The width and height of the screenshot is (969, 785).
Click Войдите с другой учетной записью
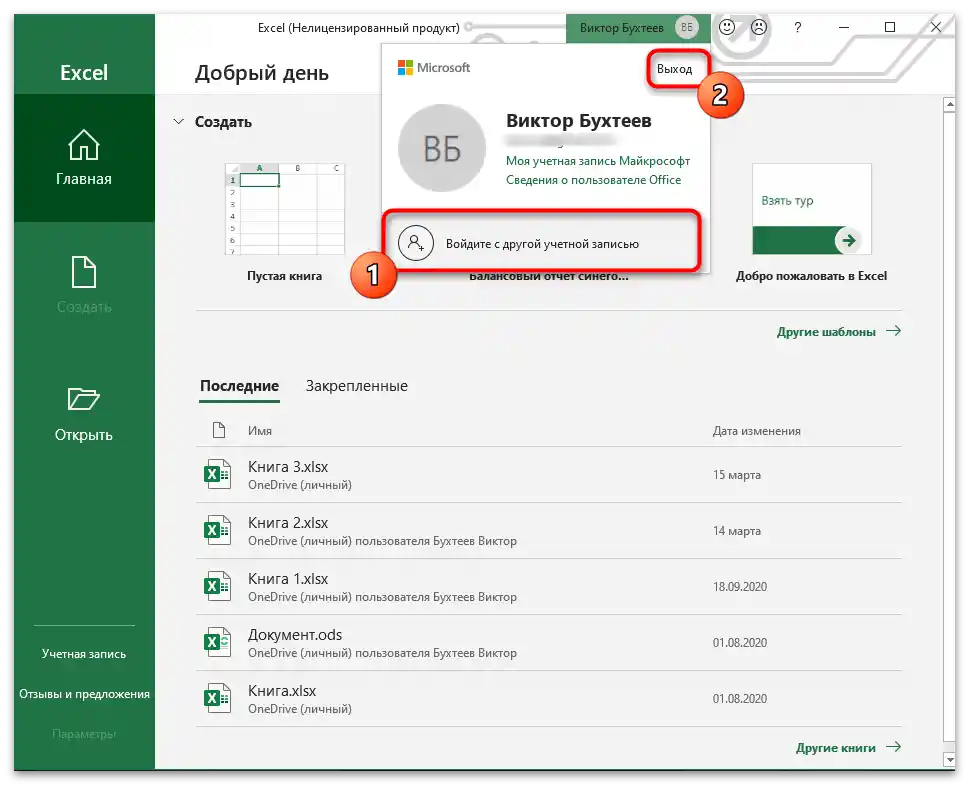click(542, 244)
